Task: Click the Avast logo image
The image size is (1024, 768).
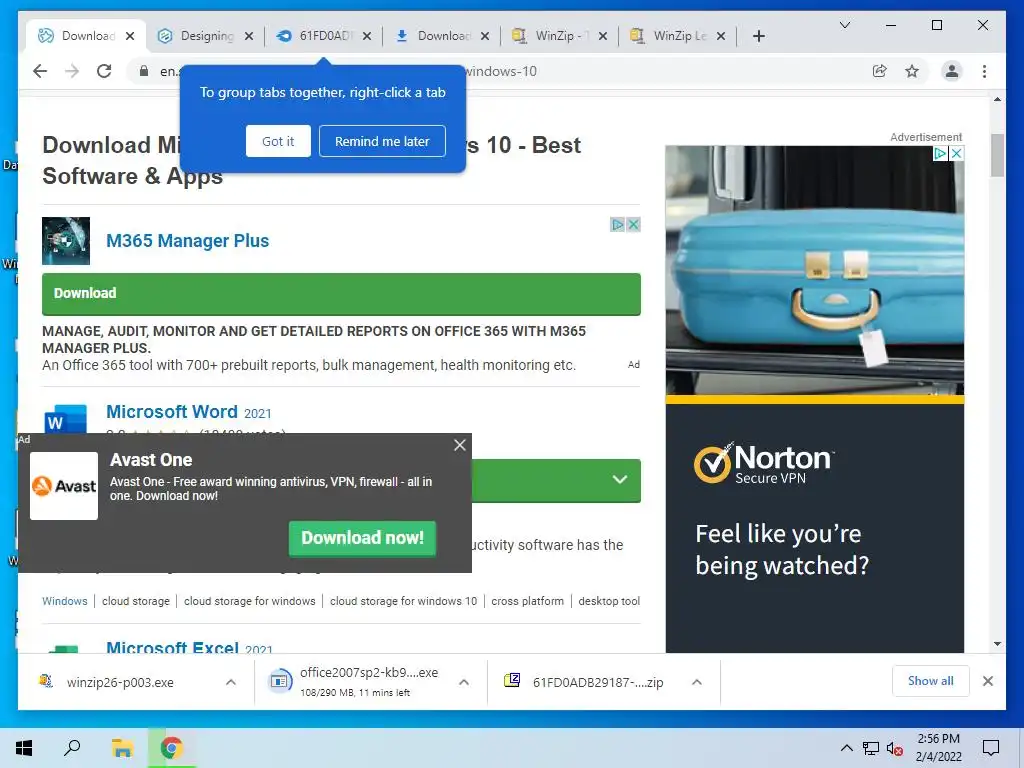Action: tap(64, 486)
